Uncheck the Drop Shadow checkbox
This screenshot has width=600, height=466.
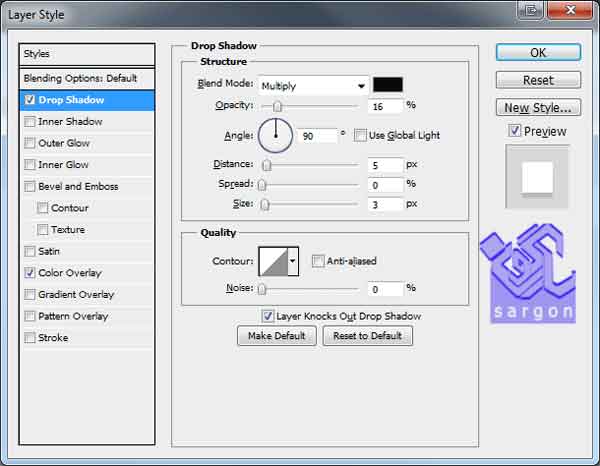click(29, 100)
